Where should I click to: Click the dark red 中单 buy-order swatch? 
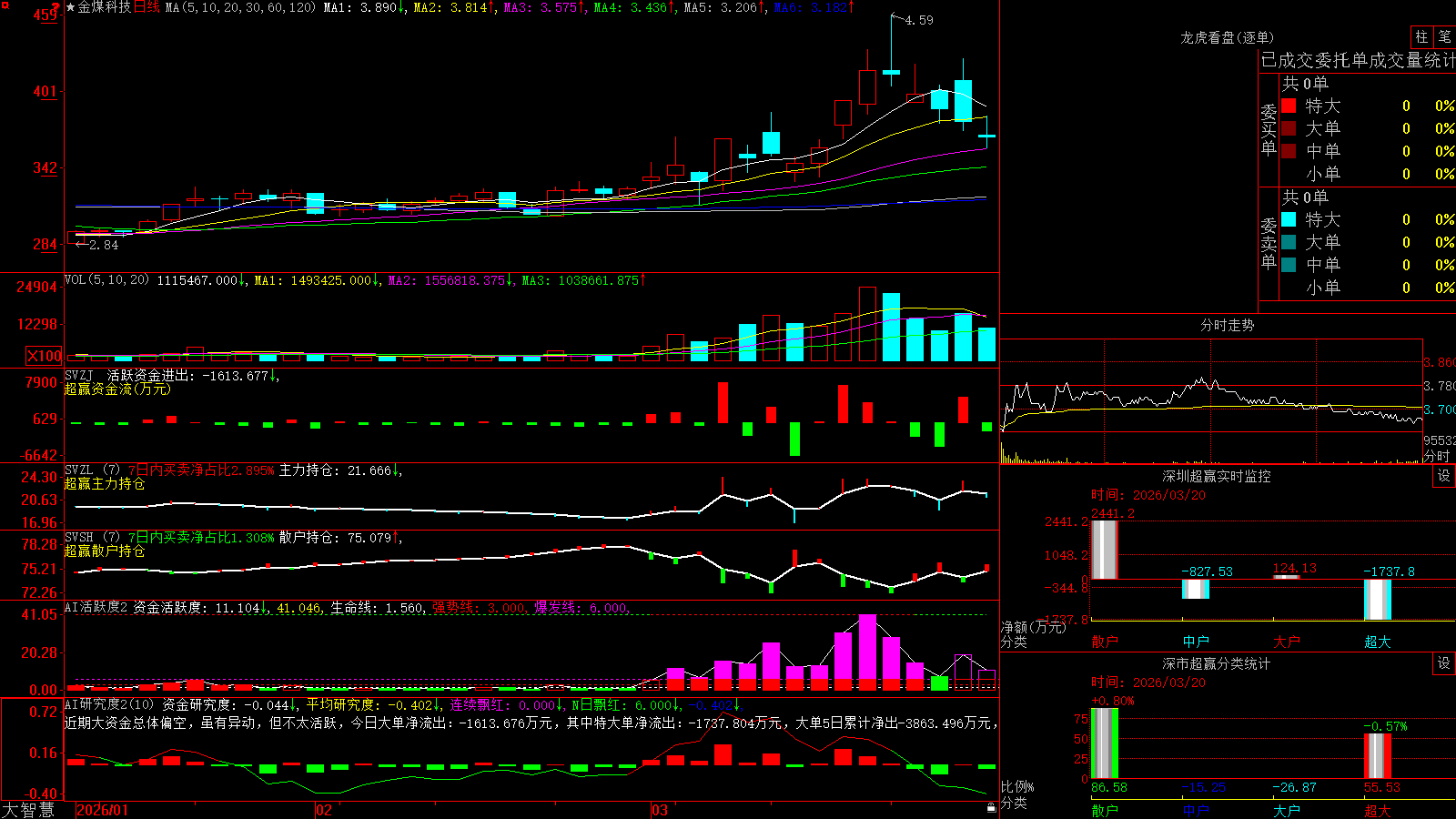[1289, 151]
